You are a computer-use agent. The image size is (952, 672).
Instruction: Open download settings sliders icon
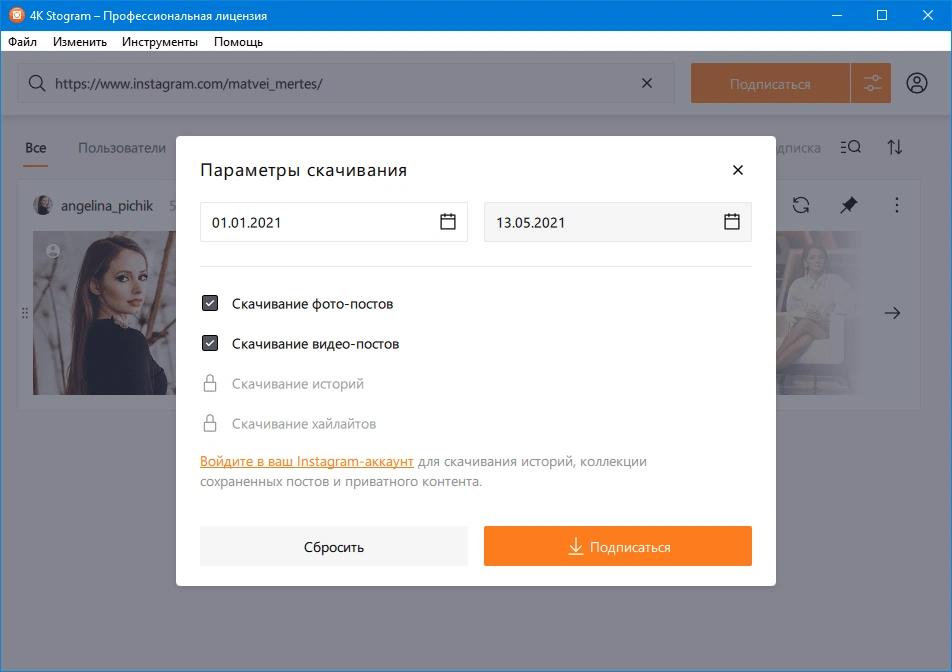click(x=871, y=83)
